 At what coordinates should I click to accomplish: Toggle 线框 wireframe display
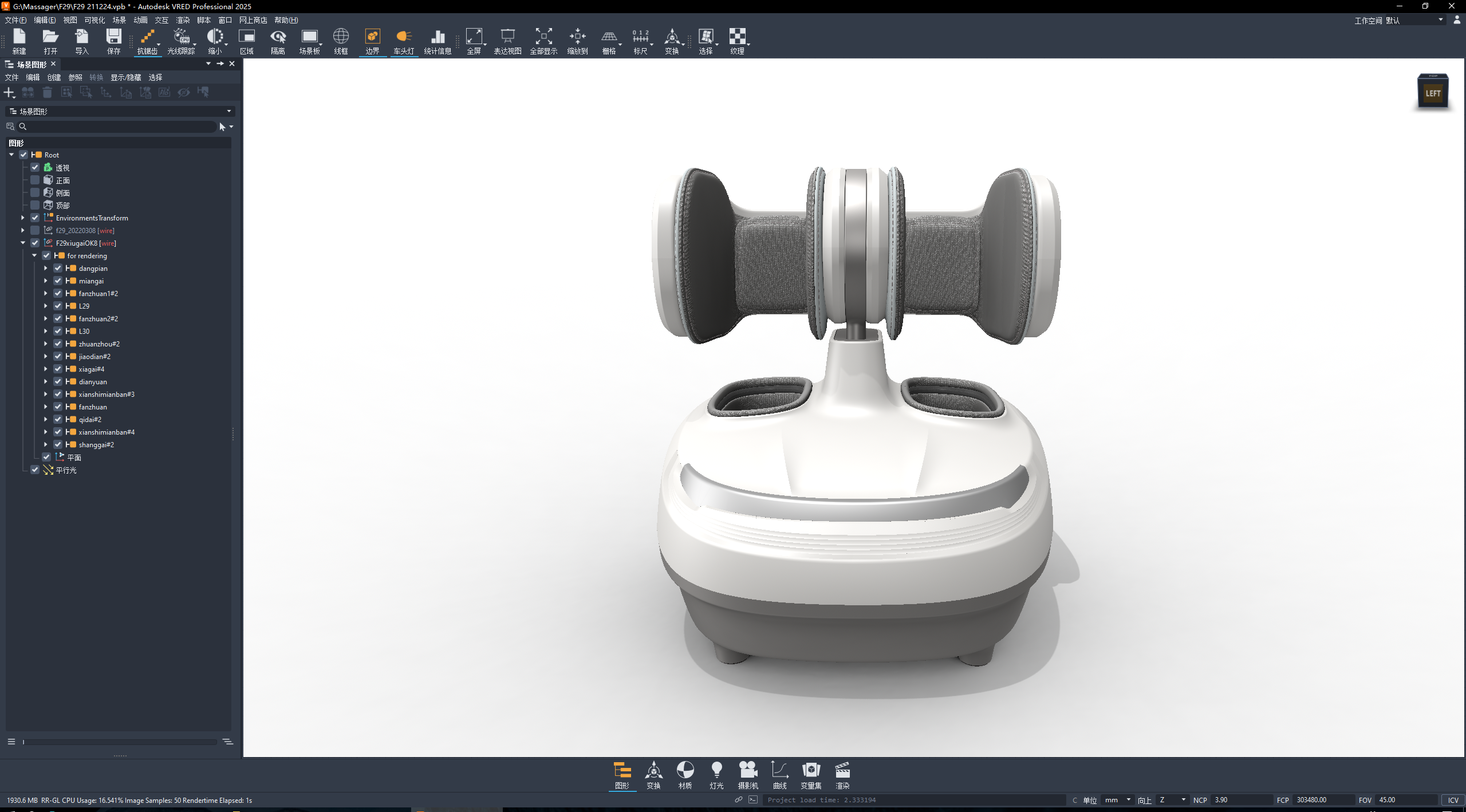click(x=341, y=41)
